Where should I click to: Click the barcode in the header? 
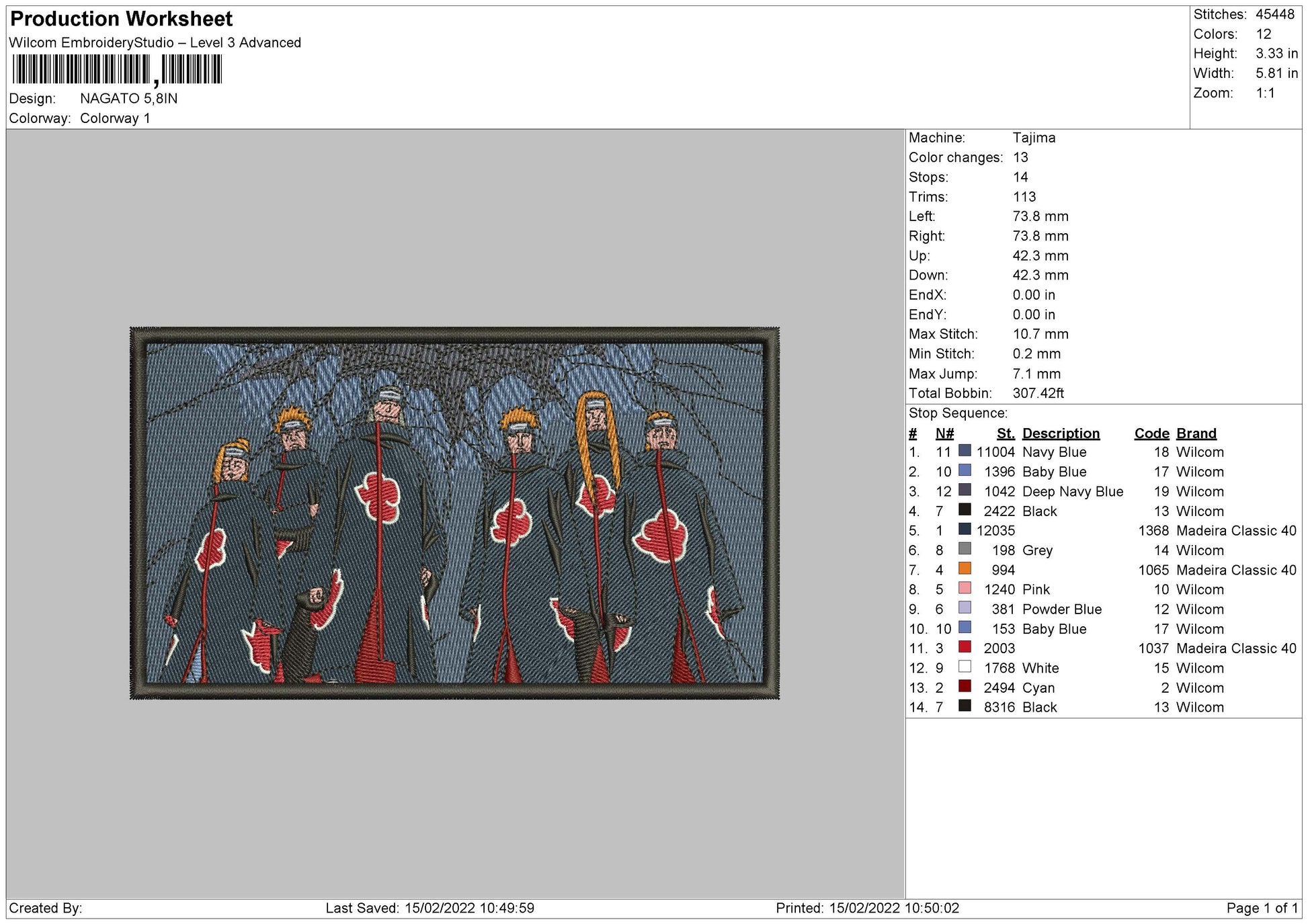coord(117,69)
